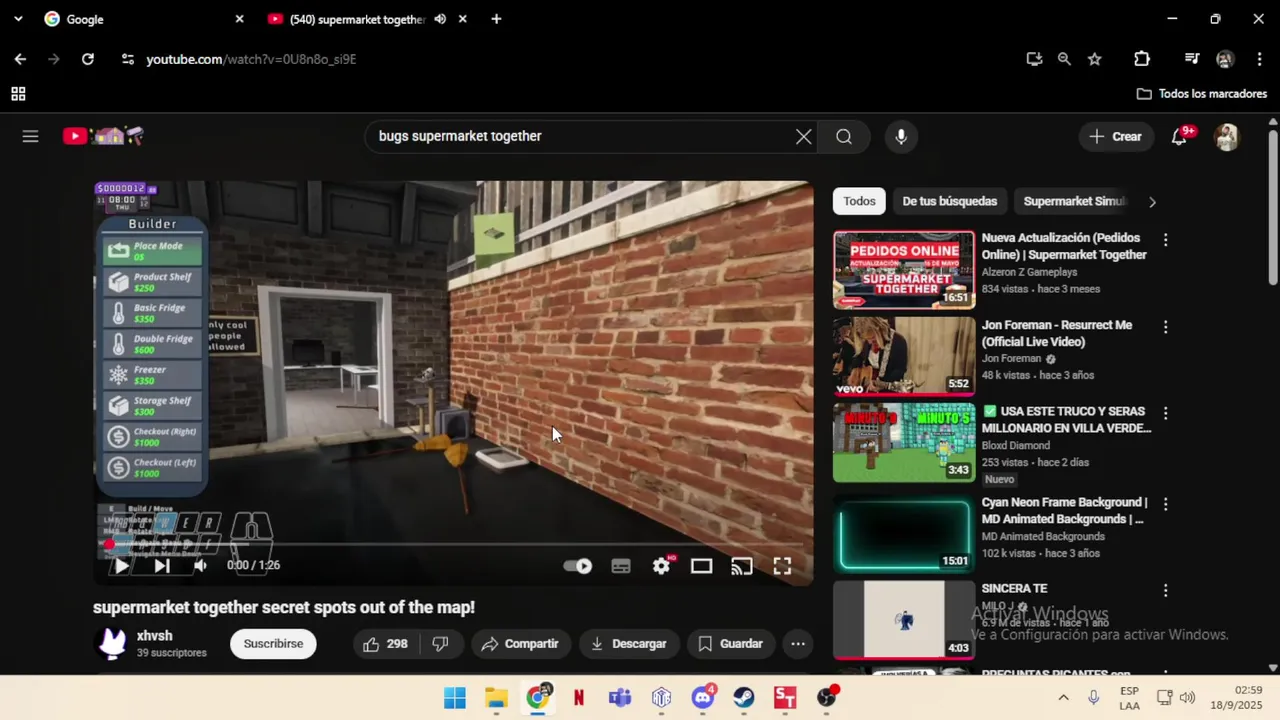This screenshot has height=720, width=1280.
Task: Open tab search dropdown arrow
Action: [x=18, y=19]
